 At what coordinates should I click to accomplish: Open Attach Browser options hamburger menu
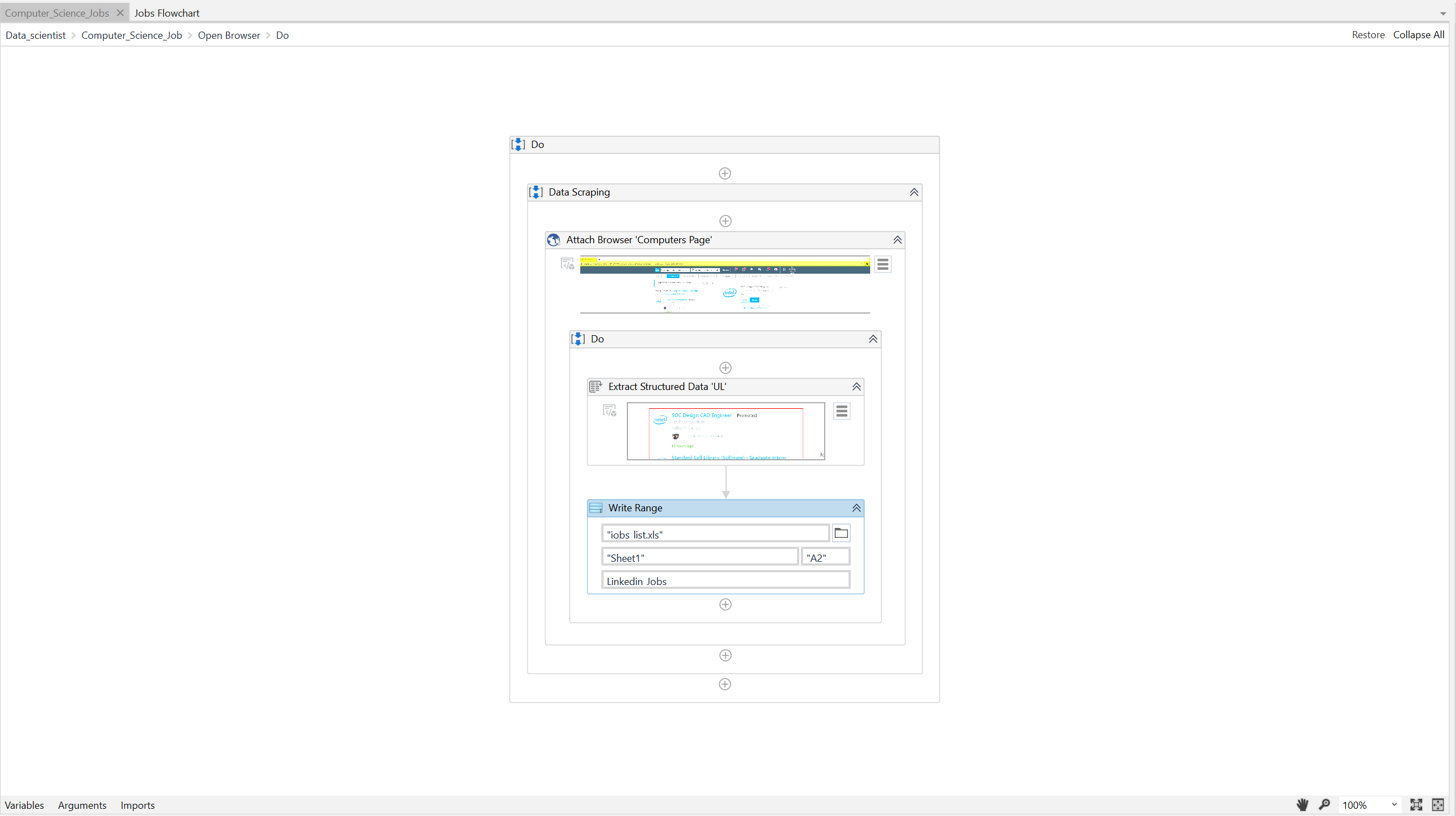click(x=882, y=264)
